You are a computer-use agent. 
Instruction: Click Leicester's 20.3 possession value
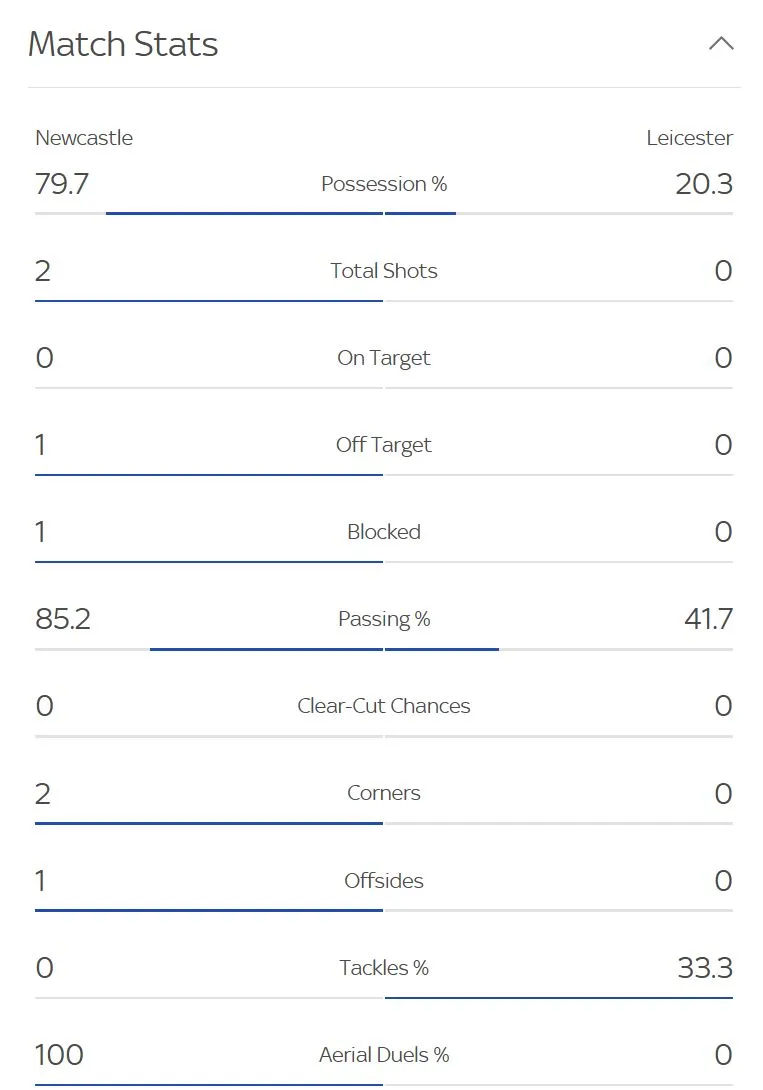704,184
